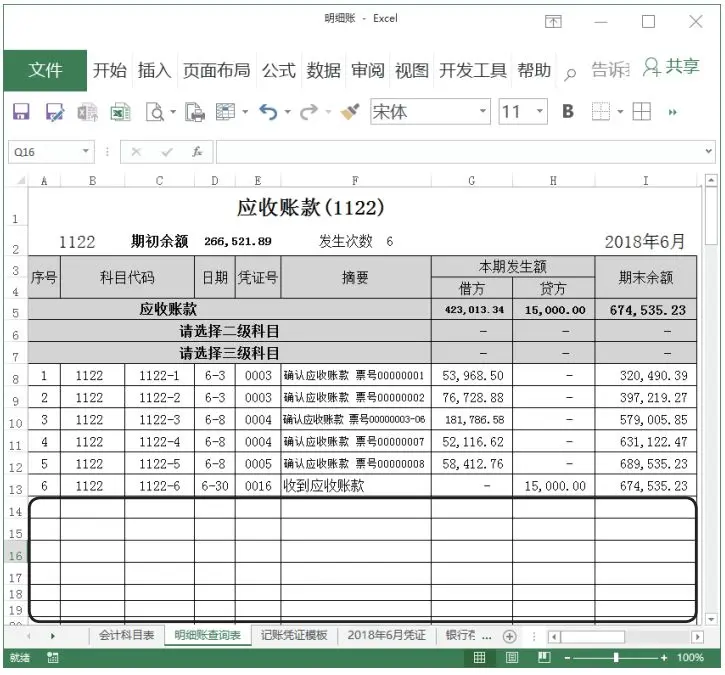The image size is (725, 675).
Task: Open the Name Box dropdown arrow
Action: 86,151
